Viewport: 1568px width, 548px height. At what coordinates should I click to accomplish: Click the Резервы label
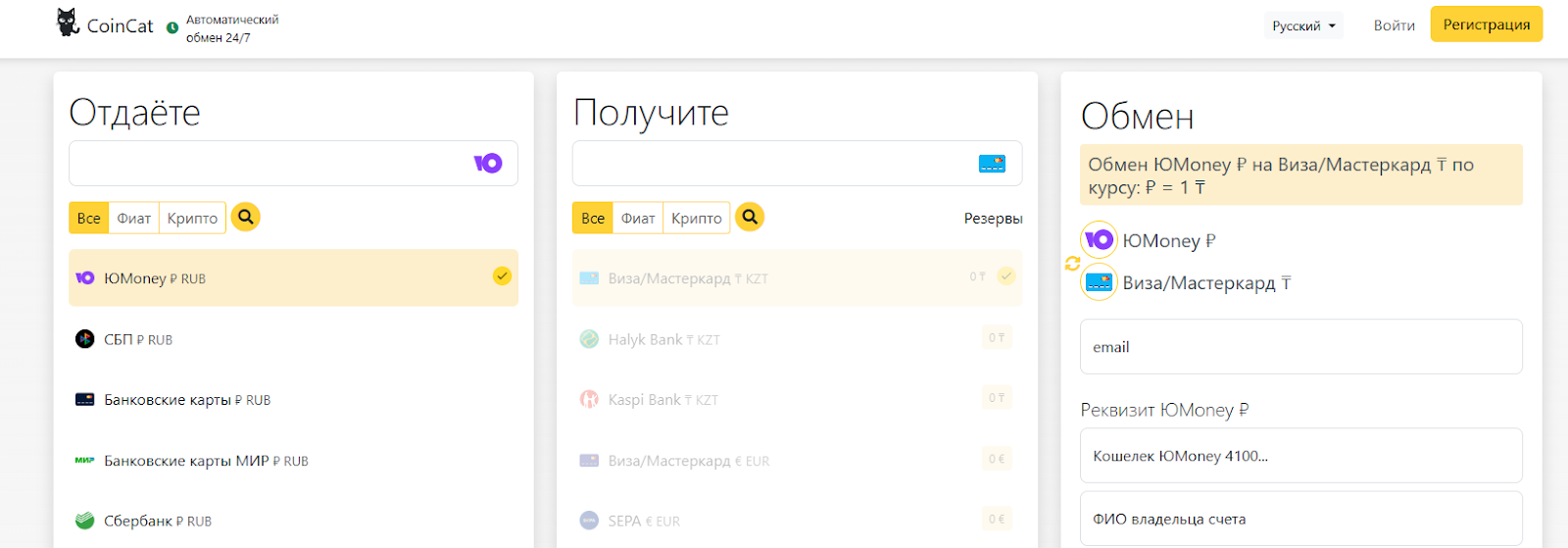993,218
